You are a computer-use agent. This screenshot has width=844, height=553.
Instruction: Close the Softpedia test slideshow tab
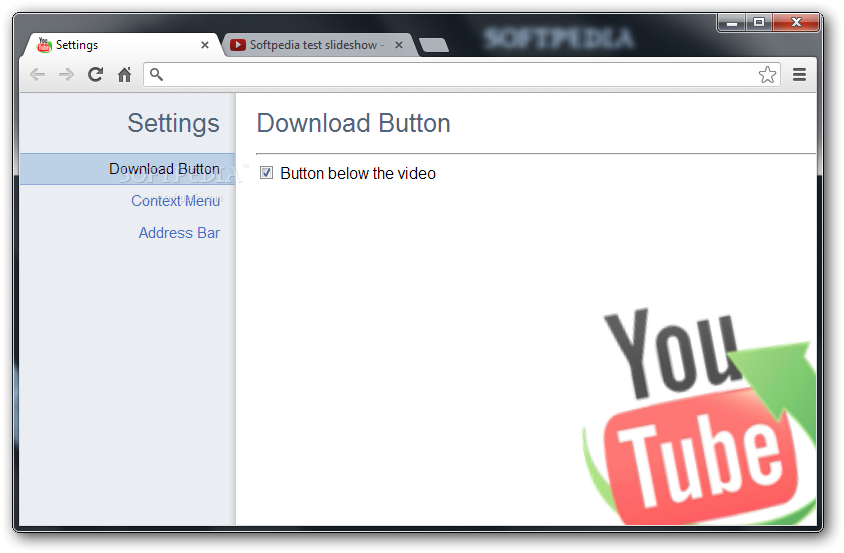(x=399, y=45)
